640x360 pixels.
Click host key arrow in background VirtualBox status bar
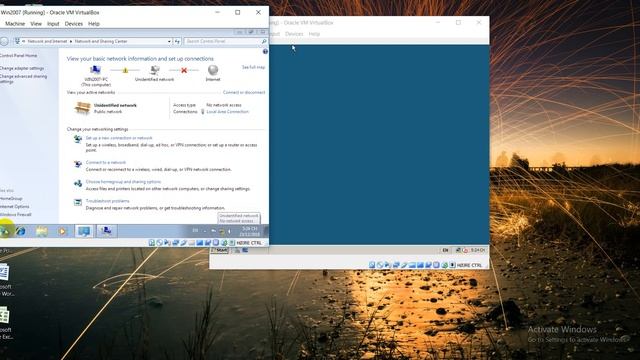[452, 265]
